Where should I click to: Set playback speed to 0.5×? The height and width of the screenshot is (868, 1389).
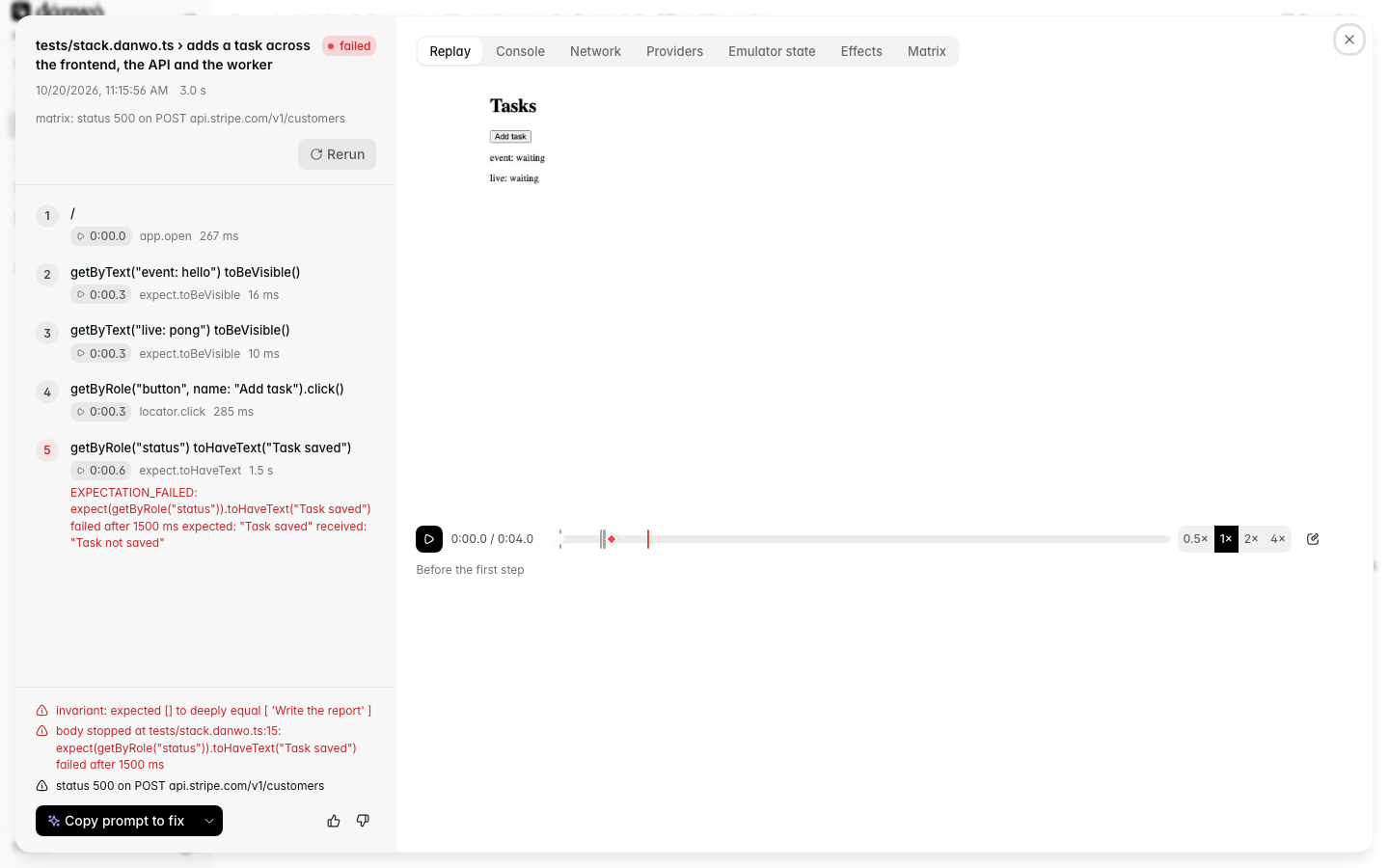1195,539
